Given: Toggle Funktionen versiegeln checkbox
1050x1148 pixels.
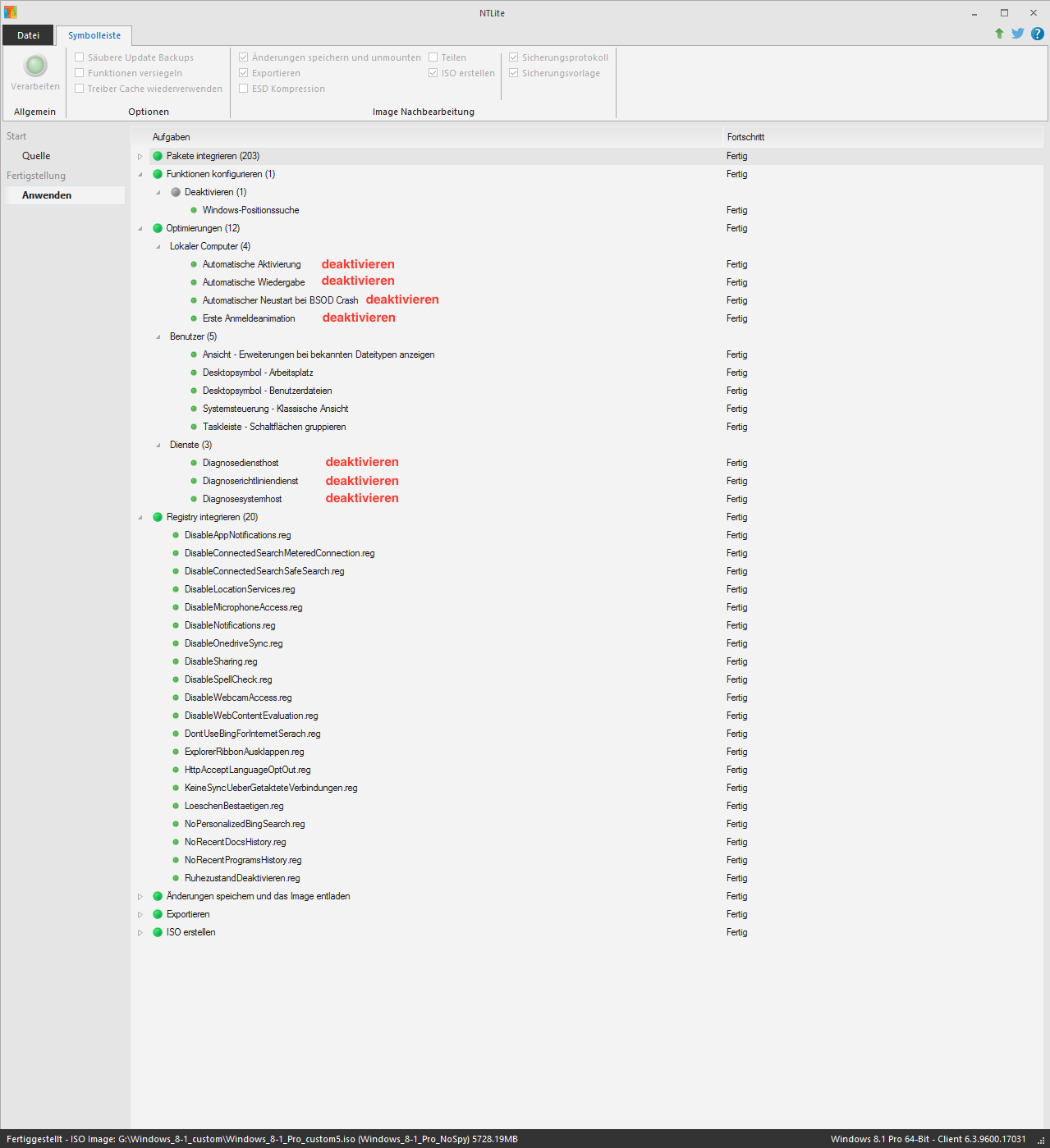Looking at the screenshot, I should click(80, 73).
